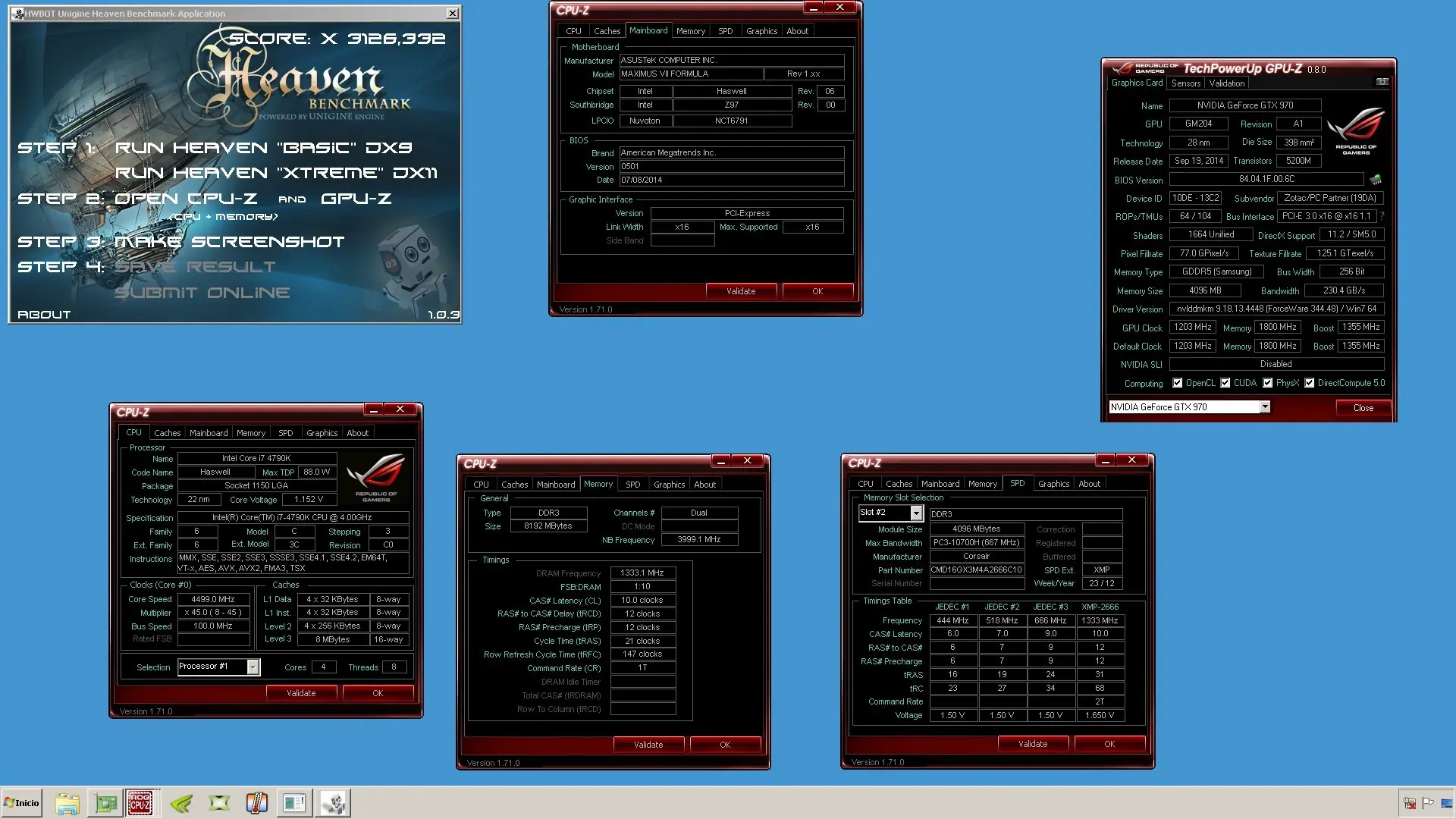Open CPU tab in CPU-Z Mainboard window
The width and height of the screenshot is (1456, 819).
573,31
